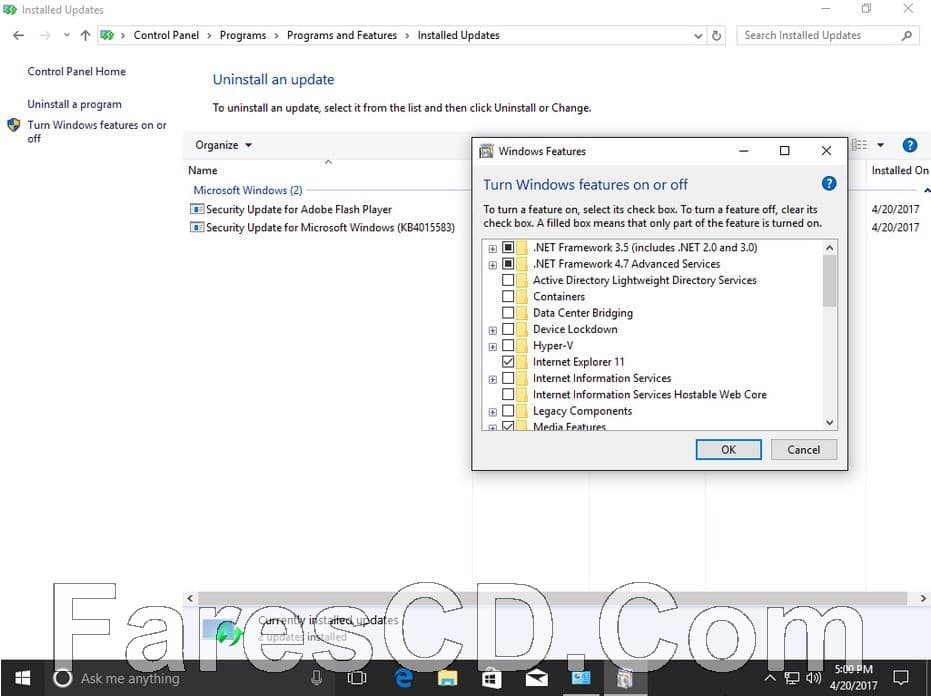Click Programs in the breadcrumb
Image resolution: width=931 pixels, height=696 pixels.
[243, 35]
